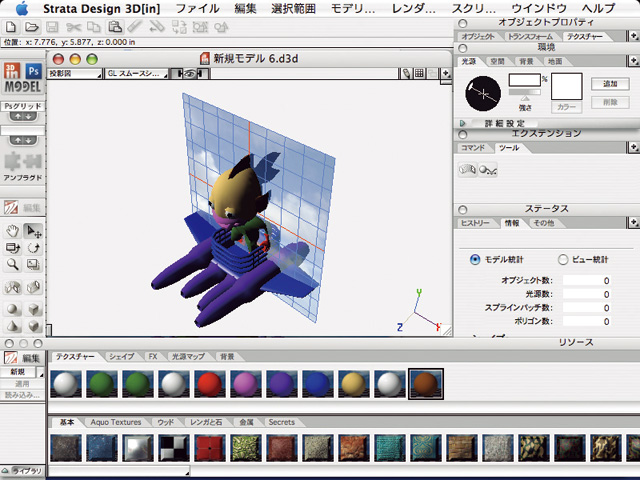Select the cone primitive tool
This screenshot has width=640, height=480.
click(x=13, y=326)
